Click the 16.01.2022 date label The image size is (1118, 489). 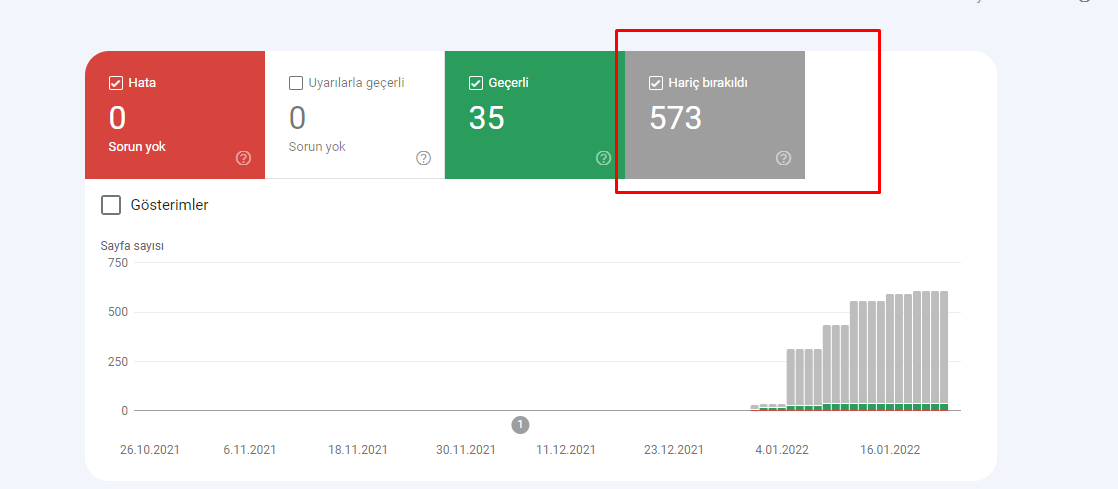[890, 450]
